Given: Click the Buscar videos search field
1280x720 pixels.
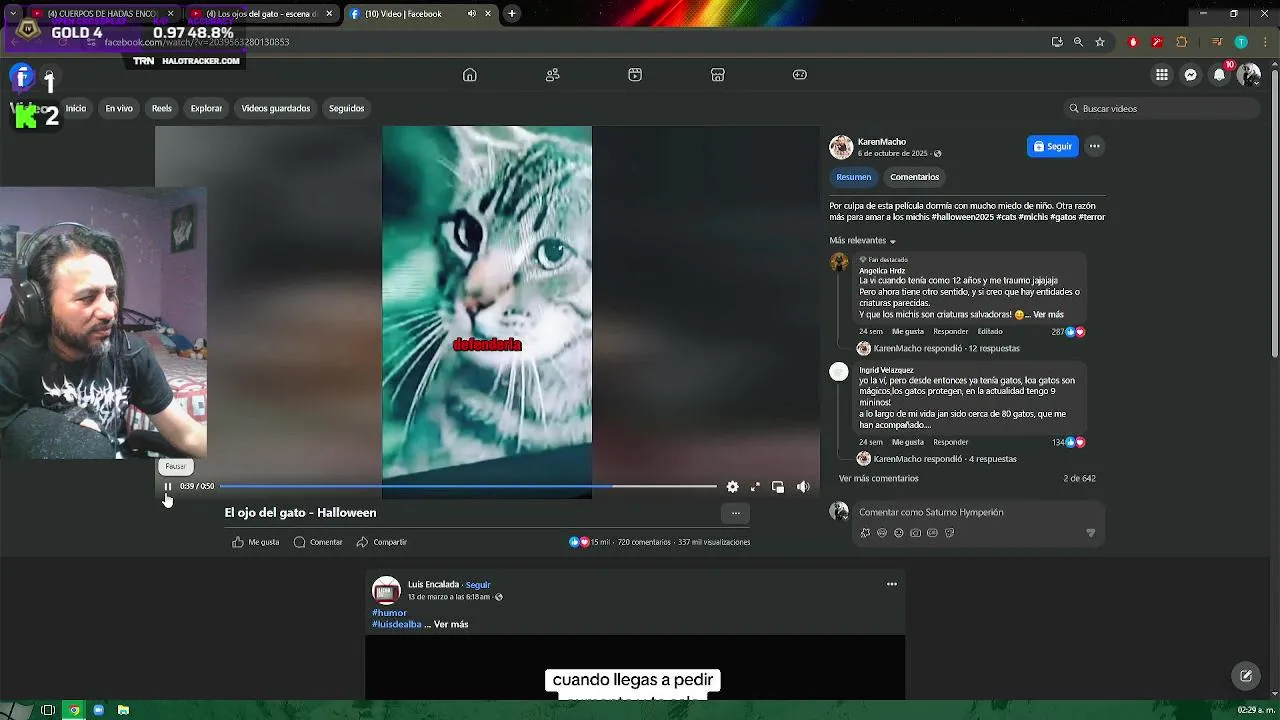Looking at the screenshot, I should 1160,108.
